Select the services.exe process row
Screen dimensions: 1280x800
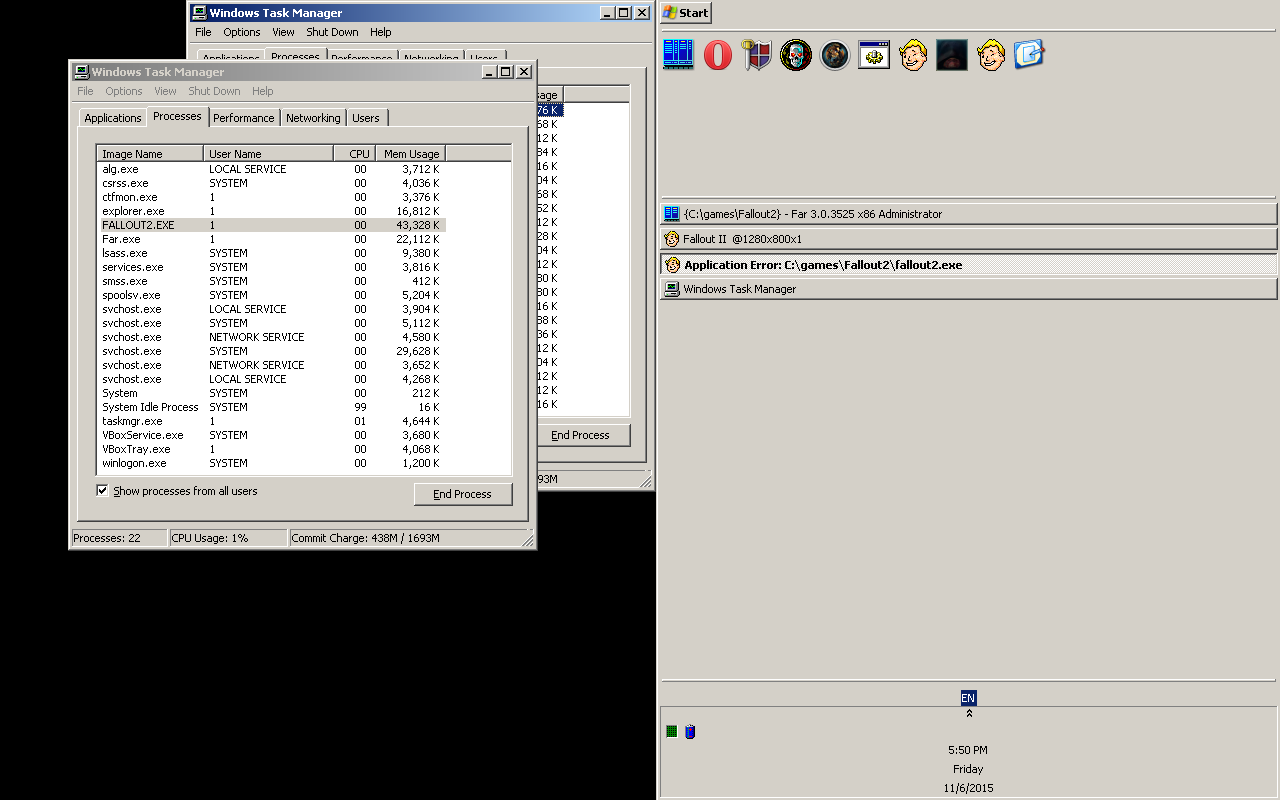point(271,267)
